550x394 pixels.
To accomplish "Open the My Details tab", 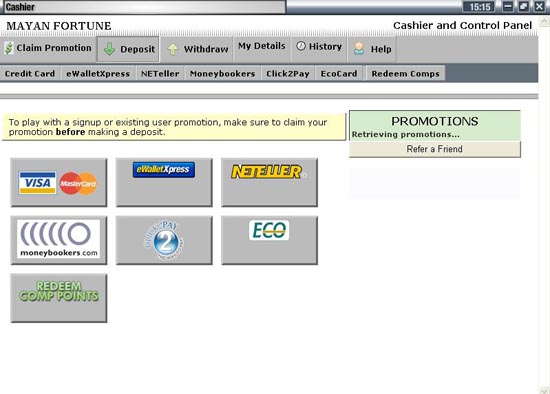I will 262,46.
